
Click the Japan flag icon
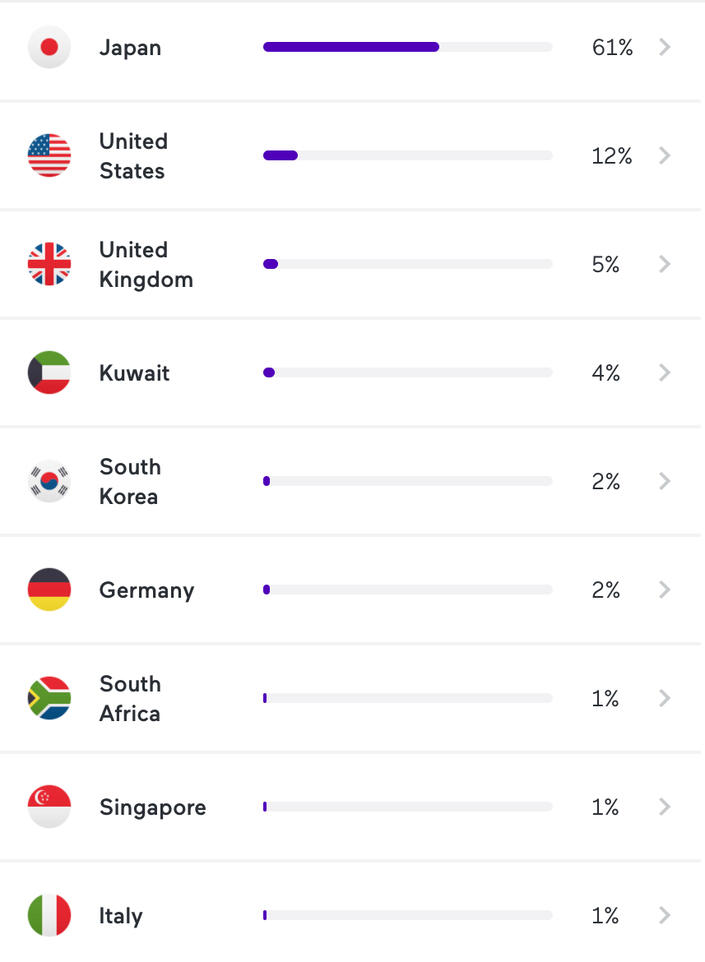pyautogui.click(x=49, y=47)
